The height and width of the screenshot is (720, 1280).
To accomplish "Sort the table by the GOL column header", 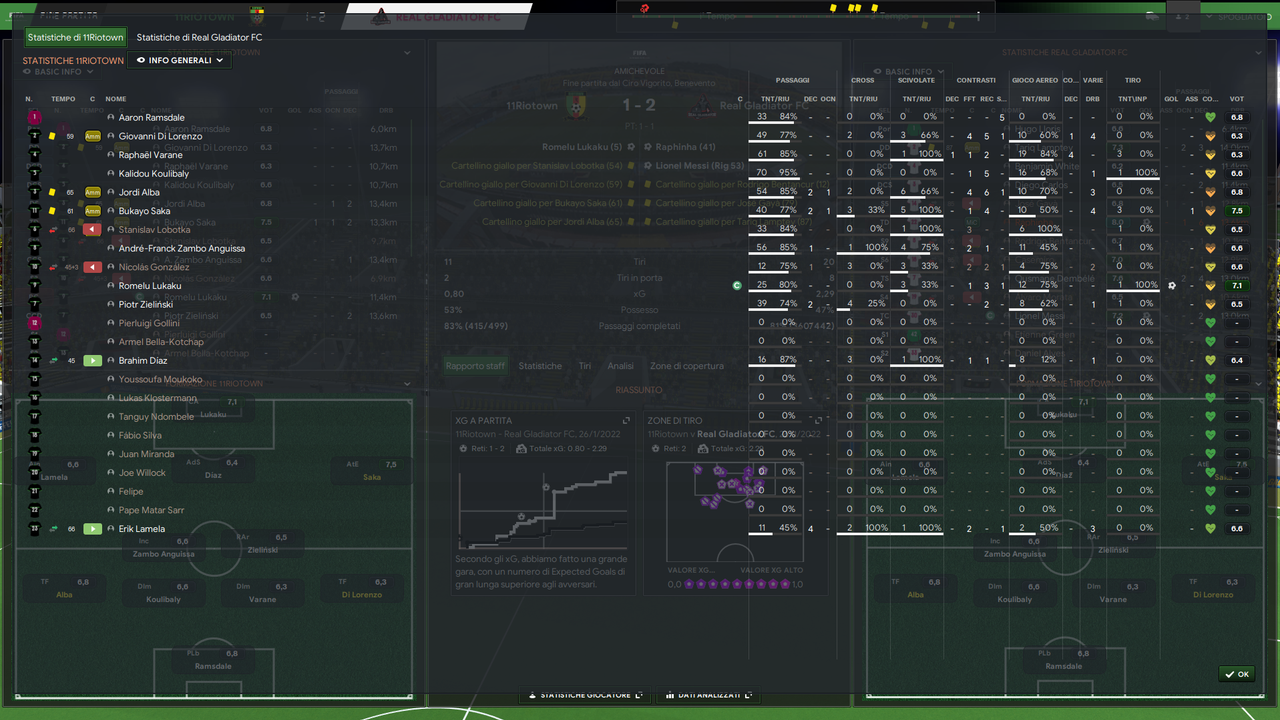I will [1171, 99].
